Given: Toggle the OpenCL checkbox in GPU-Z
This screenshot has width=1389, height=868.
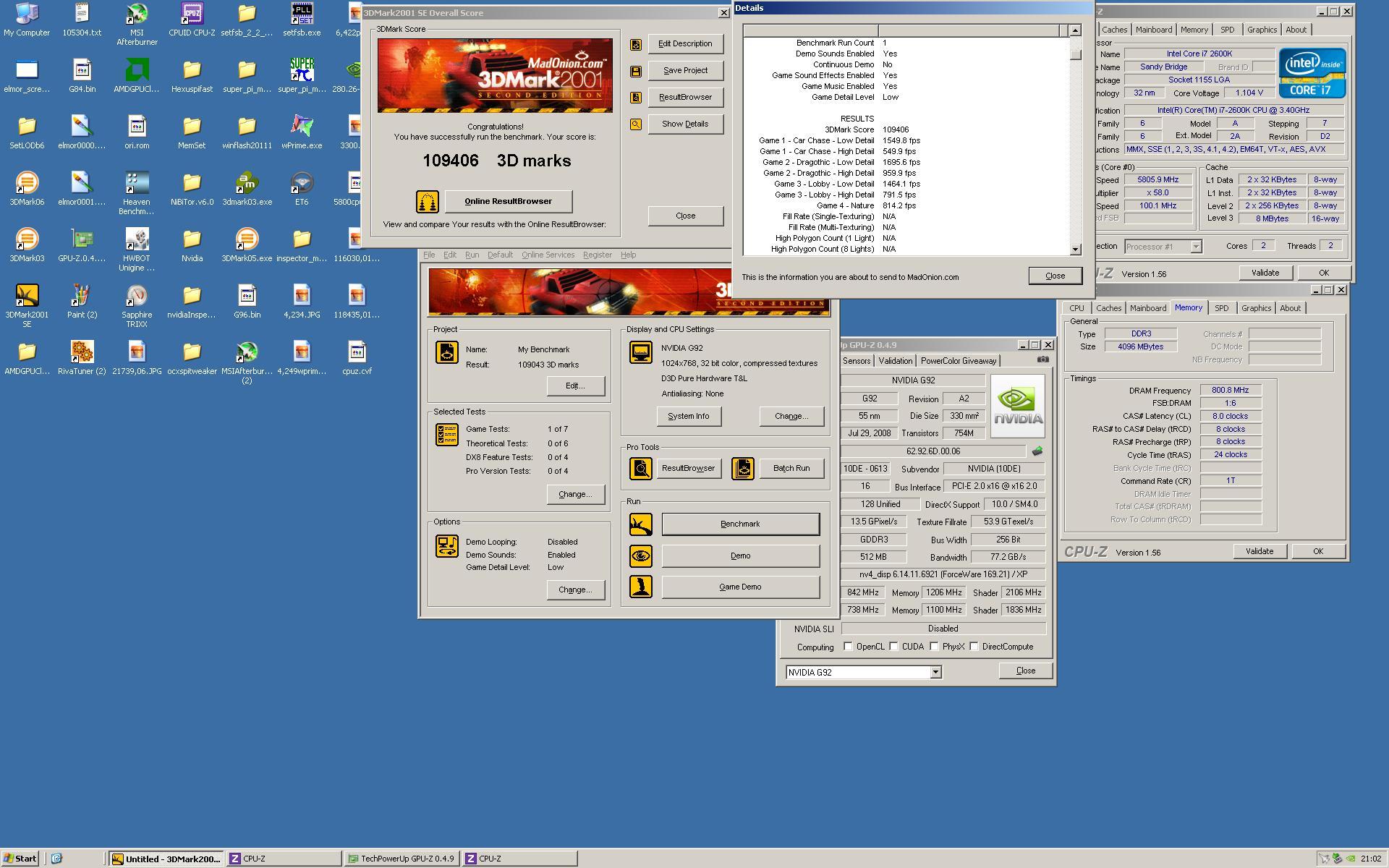Looking at the screenshot, I should (x=848, y=647).
